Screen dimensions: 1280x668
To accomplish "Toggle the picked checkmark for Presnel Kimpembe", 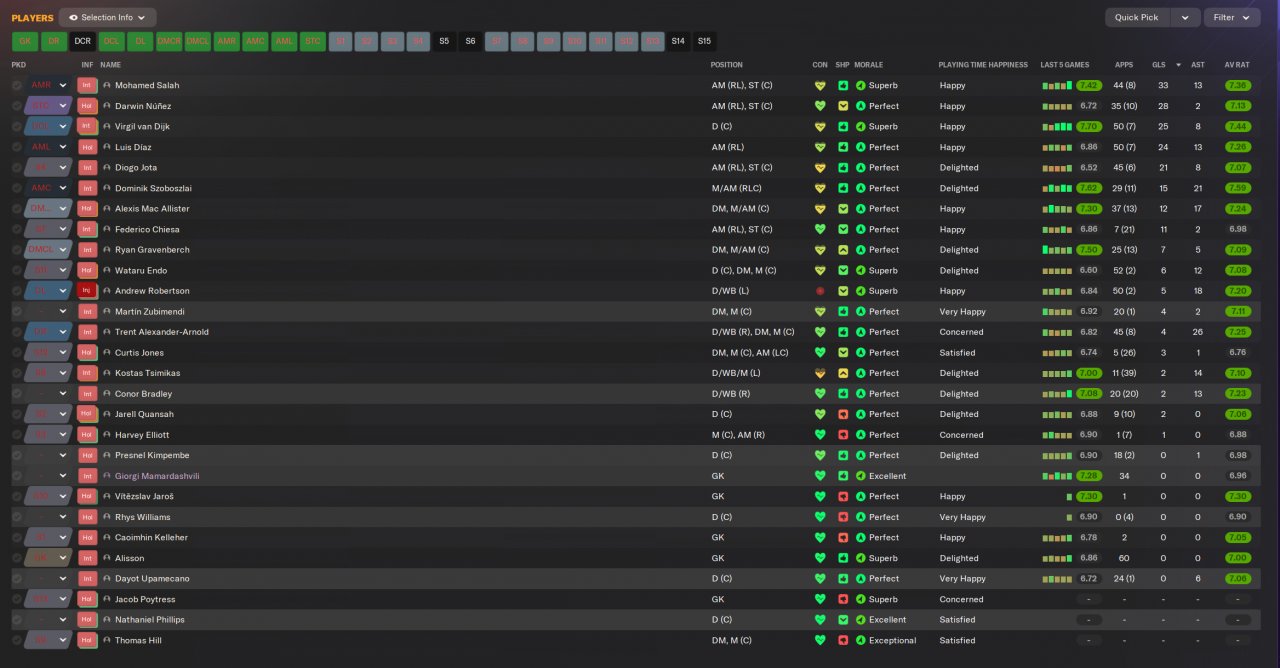I will tap(17, 455).
